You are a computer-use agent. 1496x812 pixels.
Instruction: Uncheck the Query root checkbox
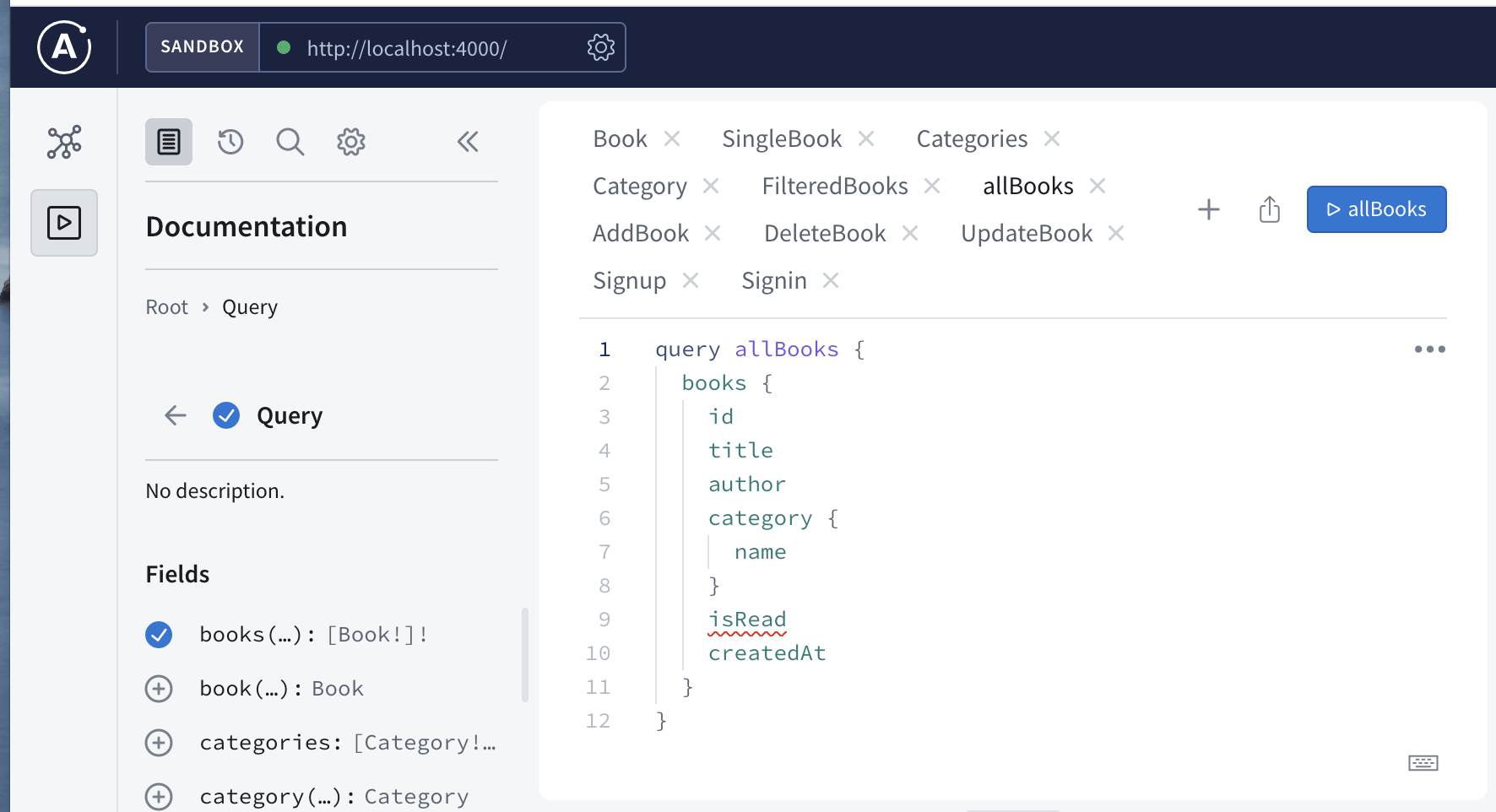226,415
